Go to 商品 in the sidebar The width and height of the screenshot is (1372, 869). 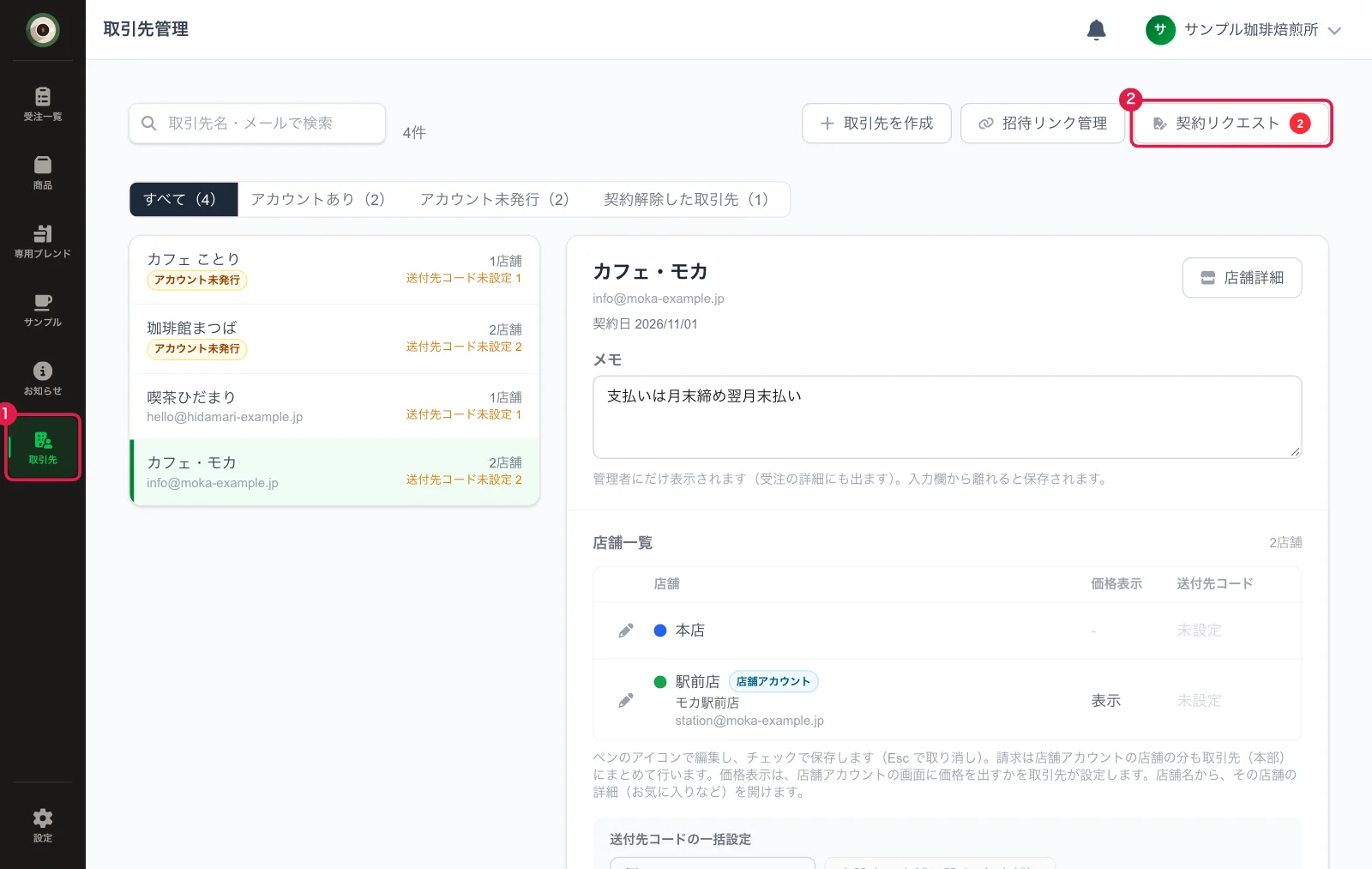click(43, 172)
